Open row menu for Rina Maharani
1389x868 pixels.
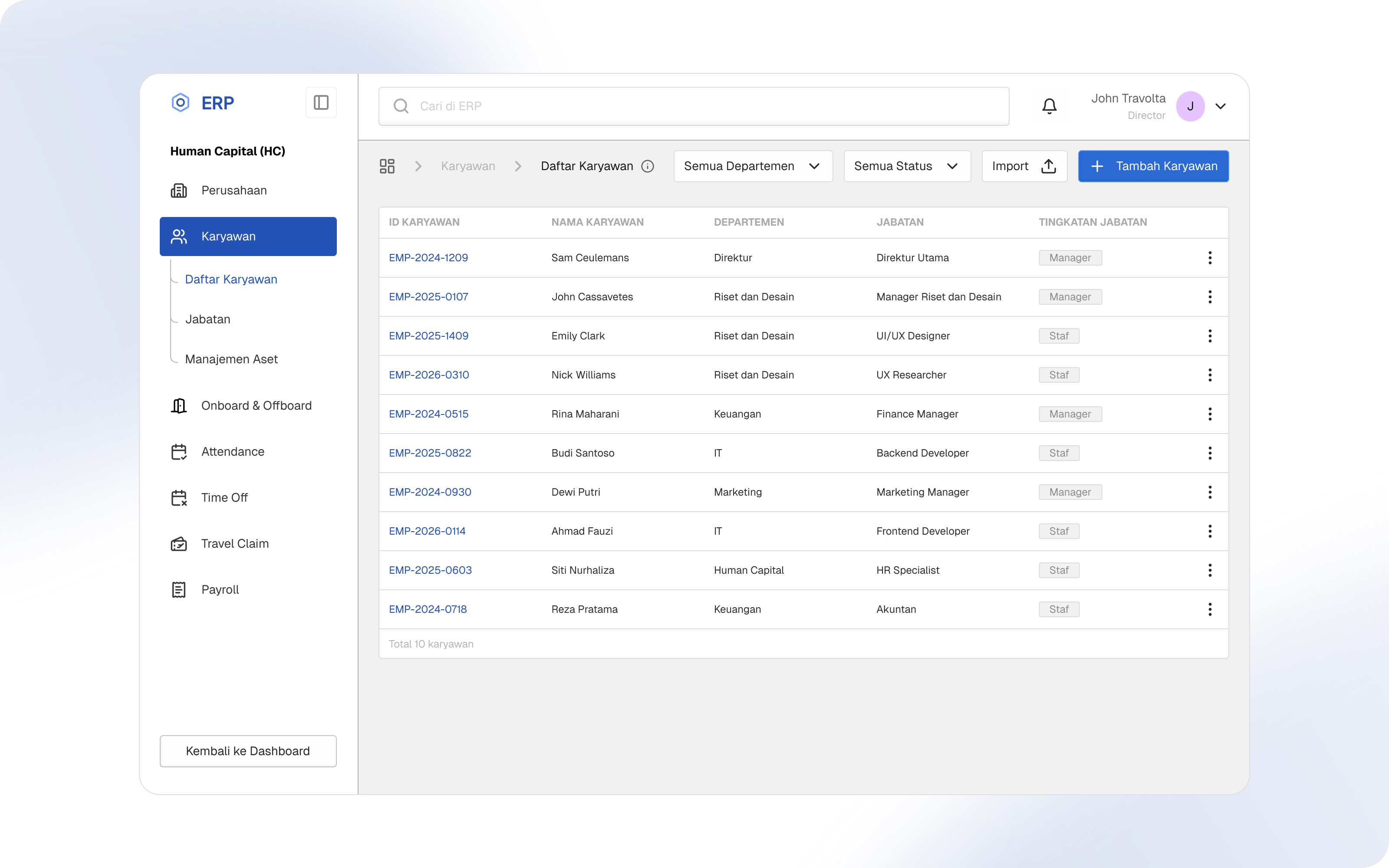pyautogui.click(x=1210, y=414)
